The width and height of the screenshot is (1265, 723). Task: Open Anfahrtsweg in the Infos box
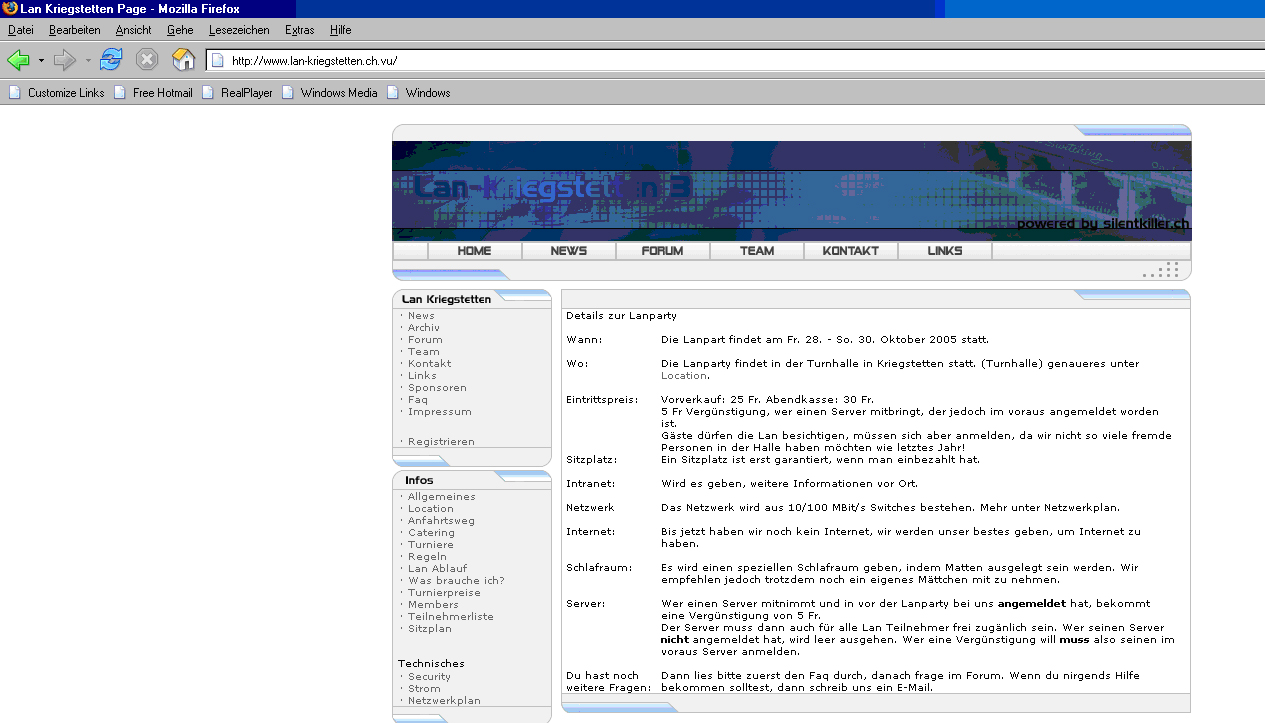(x=441, y=521)
